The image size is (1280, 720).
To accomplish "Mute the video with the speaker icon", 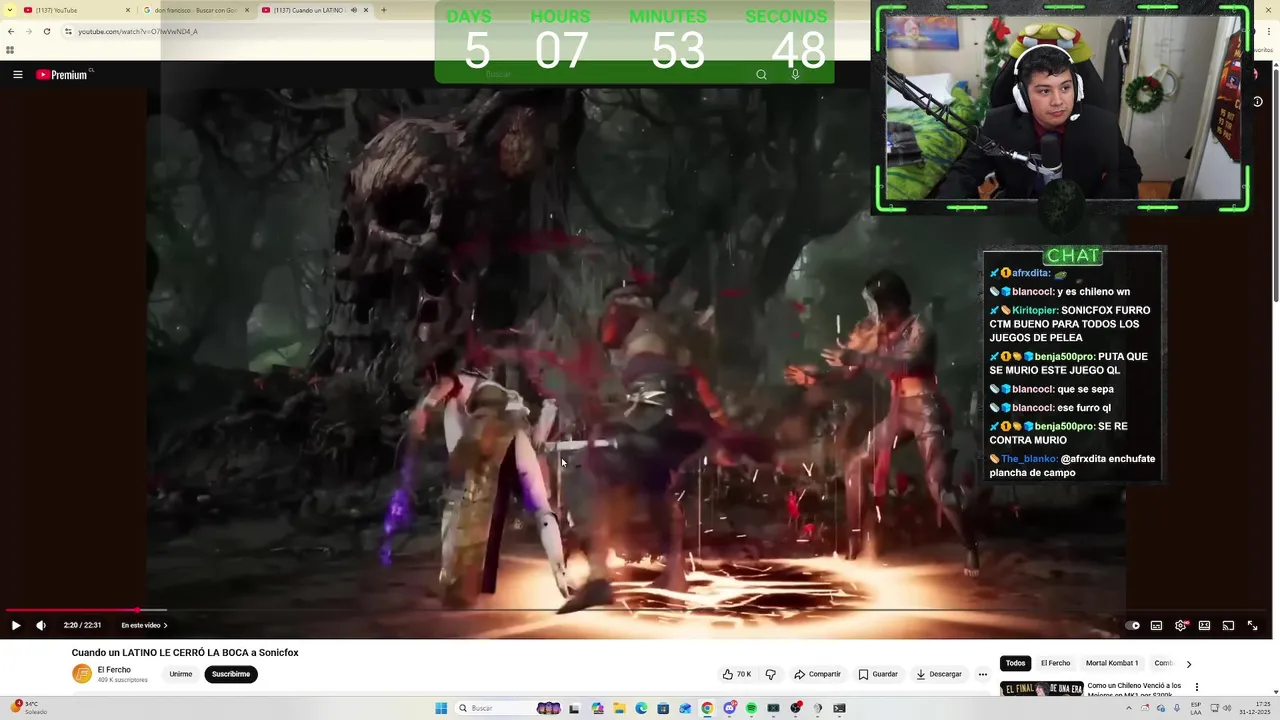I will pyautogui.click(x=41, y=625).
